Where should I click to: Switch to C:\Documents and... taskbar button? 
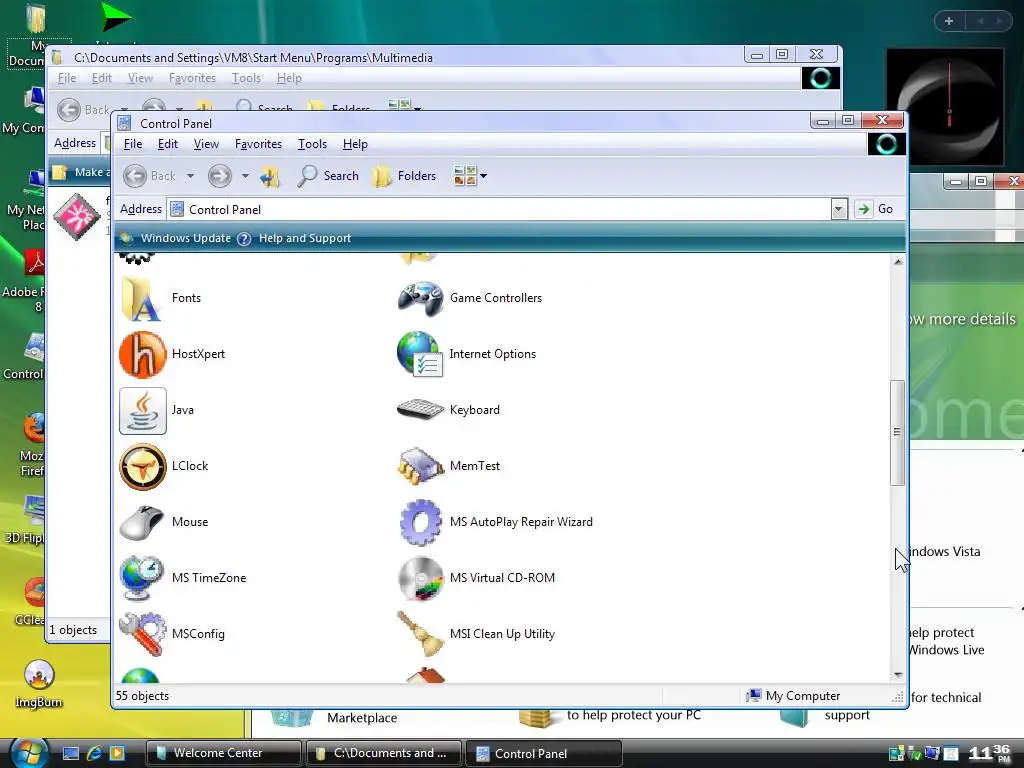(x=384, y=754)
